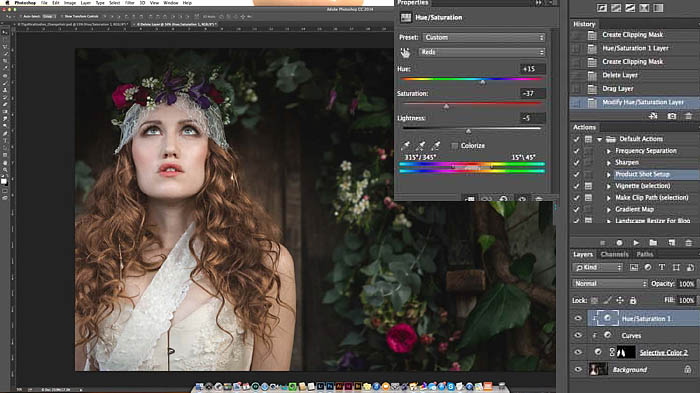Click the History panel snapshot camera icon
This screenshot has width=700, height=393.
point(671,116)
